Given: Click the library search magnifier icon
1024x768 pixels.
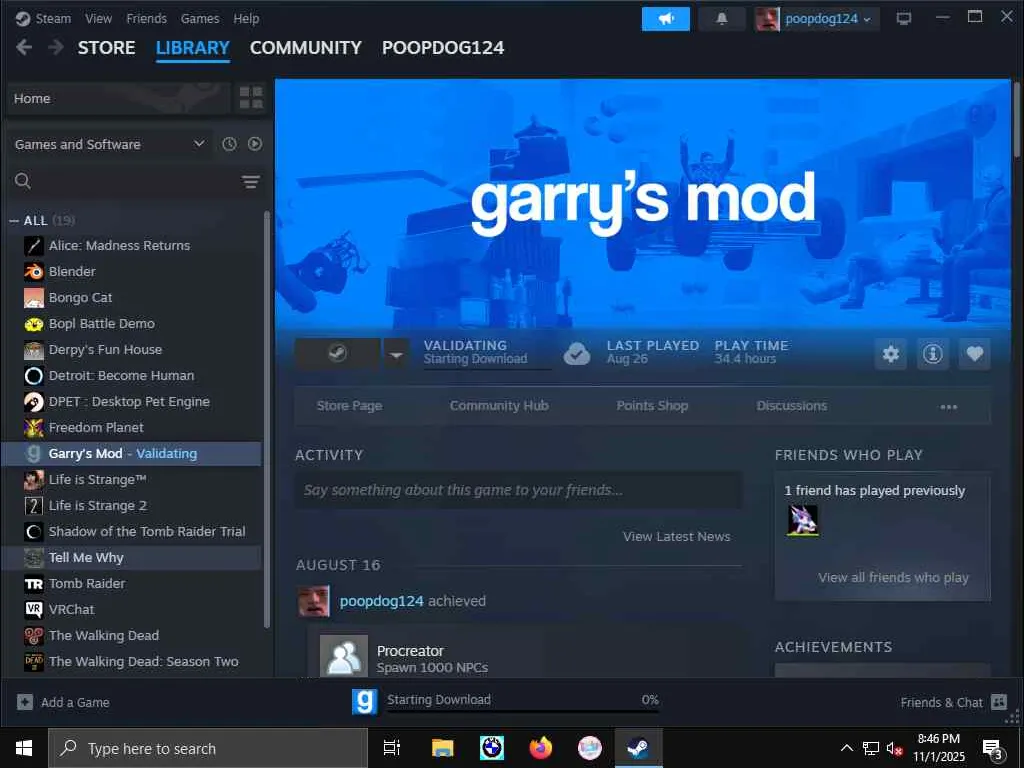Looking at the screenshot, I should 22,181.
